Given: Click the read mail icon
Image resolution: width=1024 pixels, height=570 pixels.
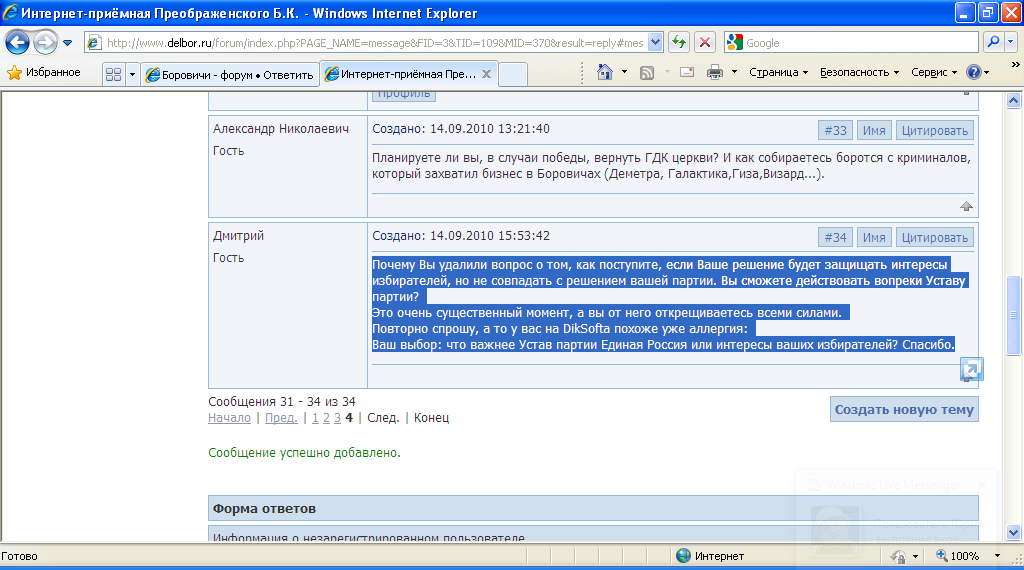Looking at the screenshot, I should point(687,72).
